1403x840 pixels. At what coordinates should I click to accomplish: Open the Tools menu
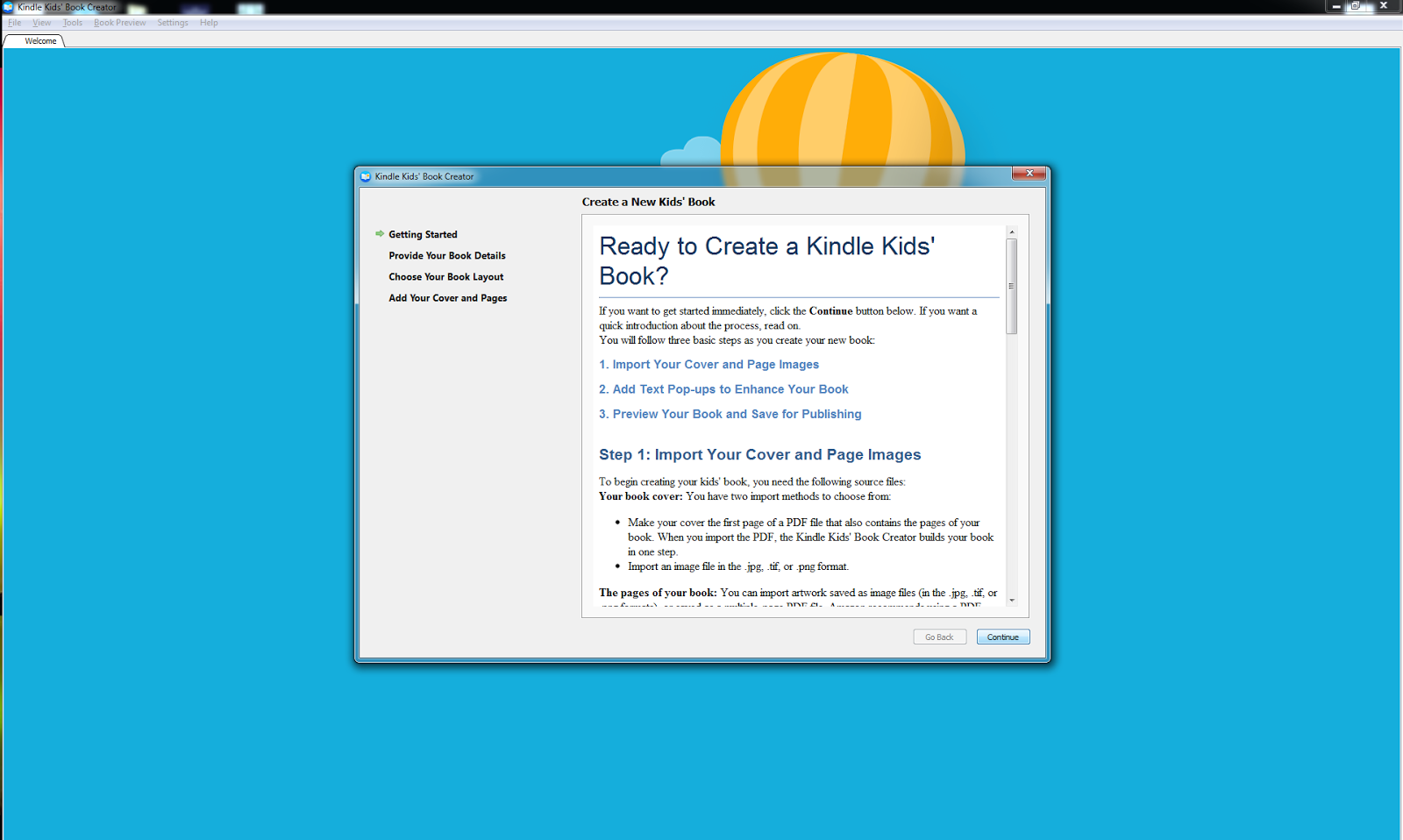[x=72, y=23]
